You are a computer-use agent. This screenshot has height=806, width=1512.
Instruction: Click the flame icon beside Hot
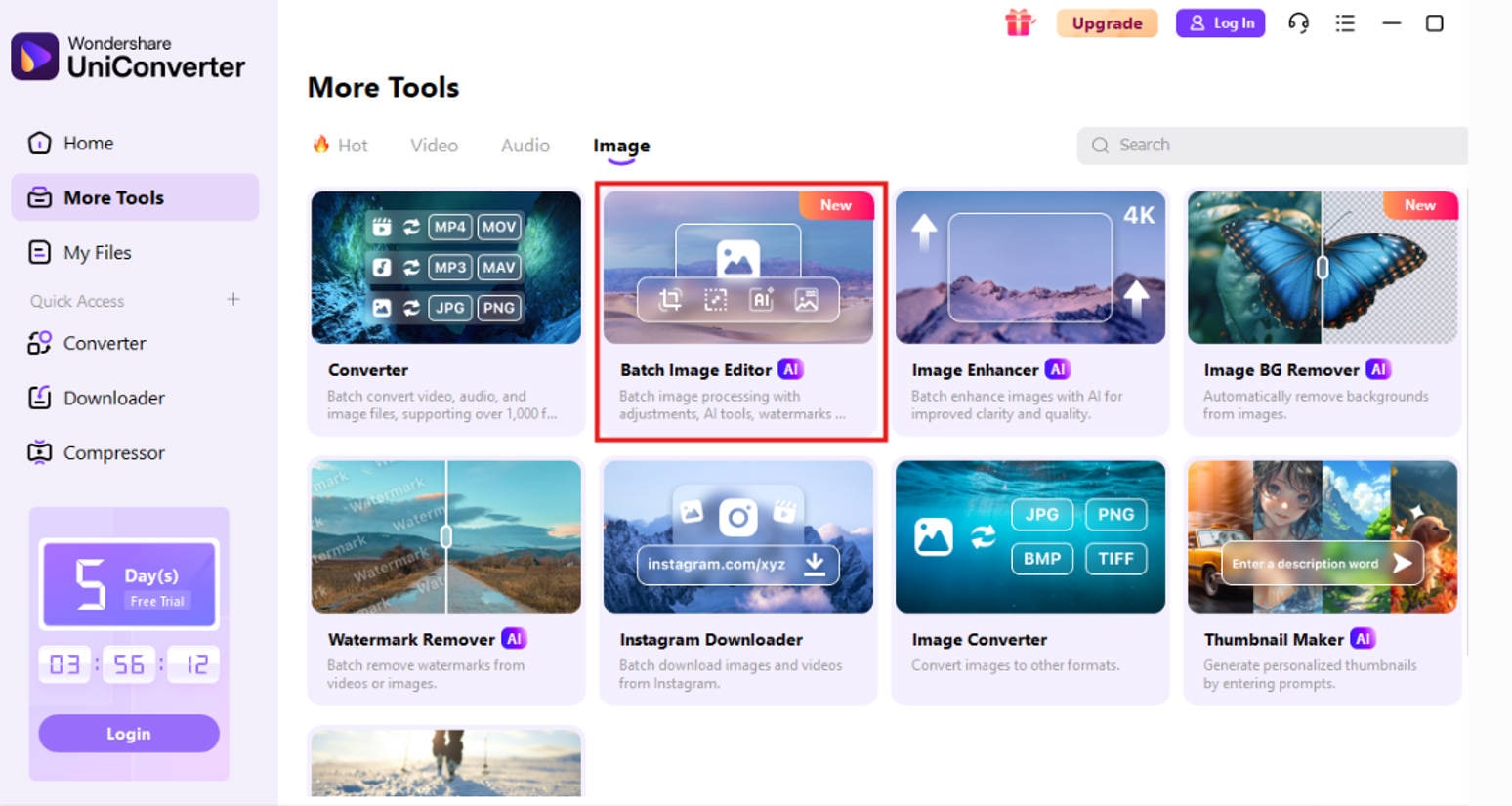pos(320,145)
